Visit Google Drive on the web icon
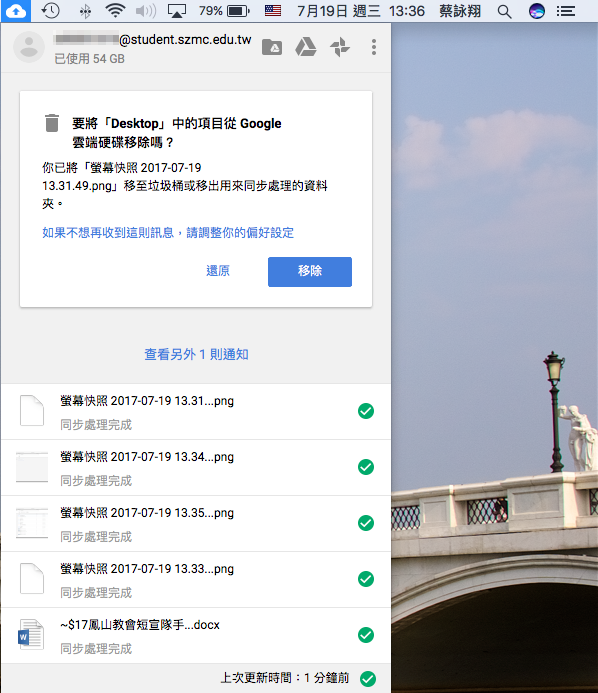The width and height of the screenshot is (598, 693). click(306, 47)
